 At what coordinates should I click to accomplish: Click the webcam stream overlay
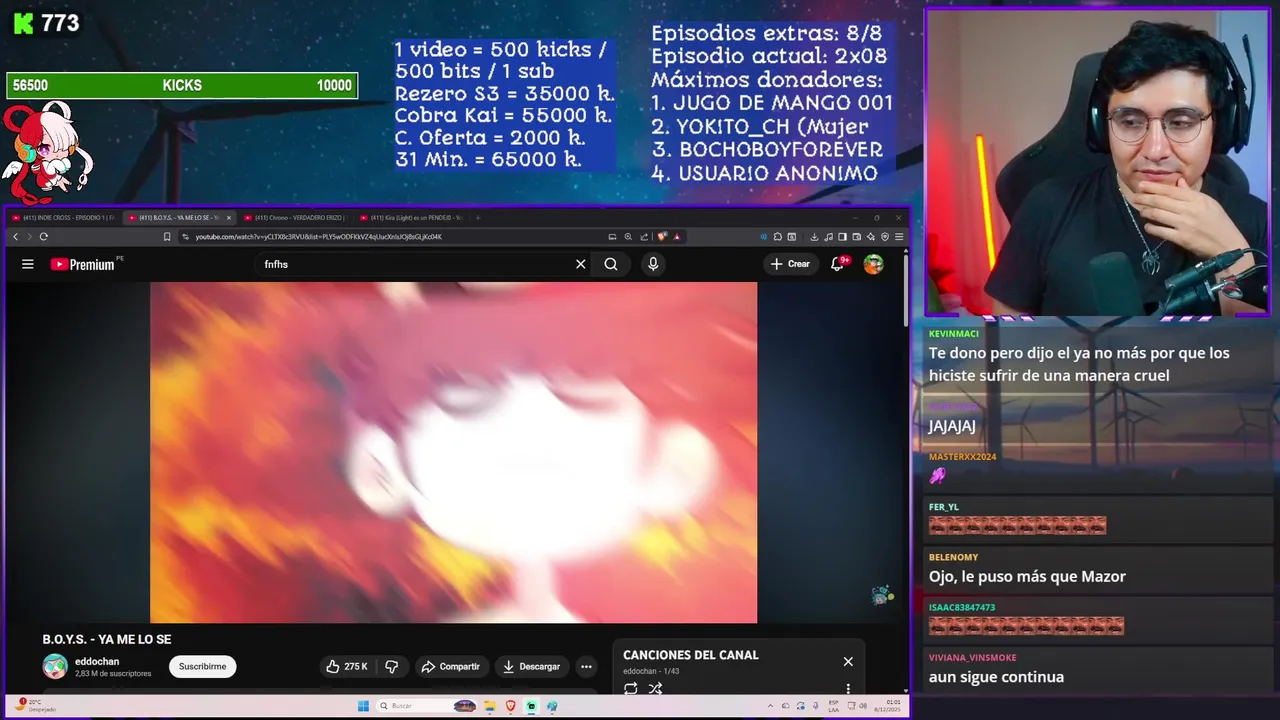(1097, 164)
